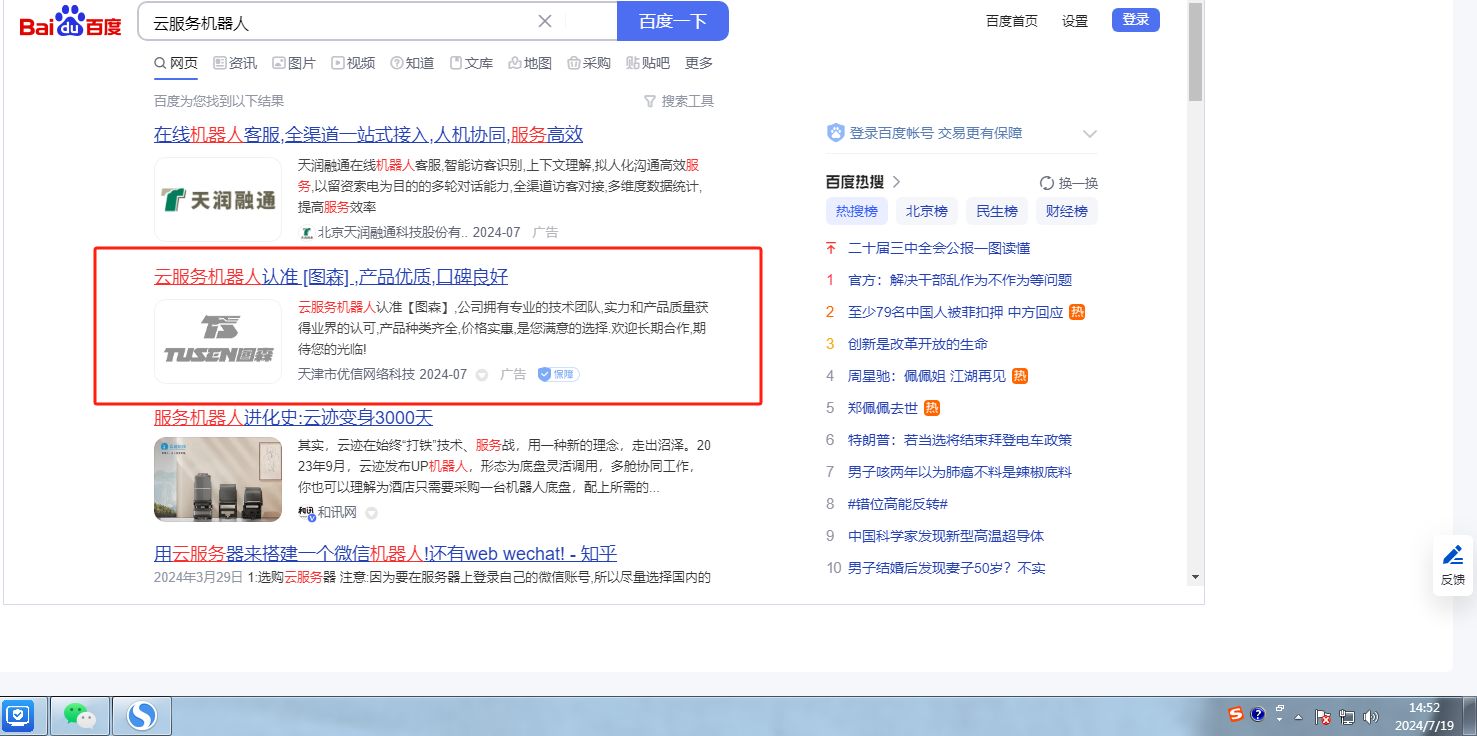Switch to the 图片 tab
The image size is (1477, 736).
click(x=294, y=63)
